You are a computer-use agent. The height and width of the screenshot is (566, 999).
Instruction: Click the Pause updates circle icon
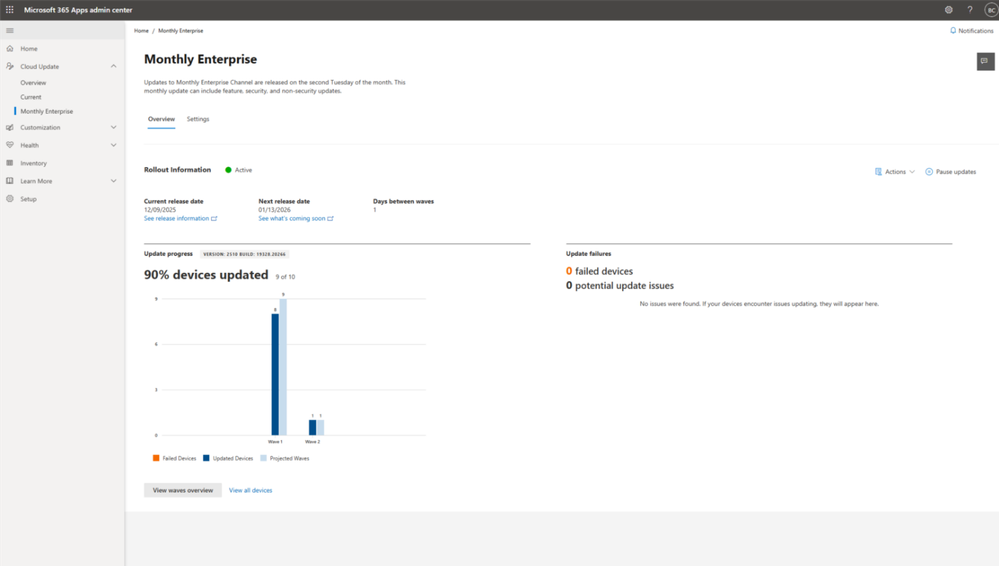[x=929, y=171]
